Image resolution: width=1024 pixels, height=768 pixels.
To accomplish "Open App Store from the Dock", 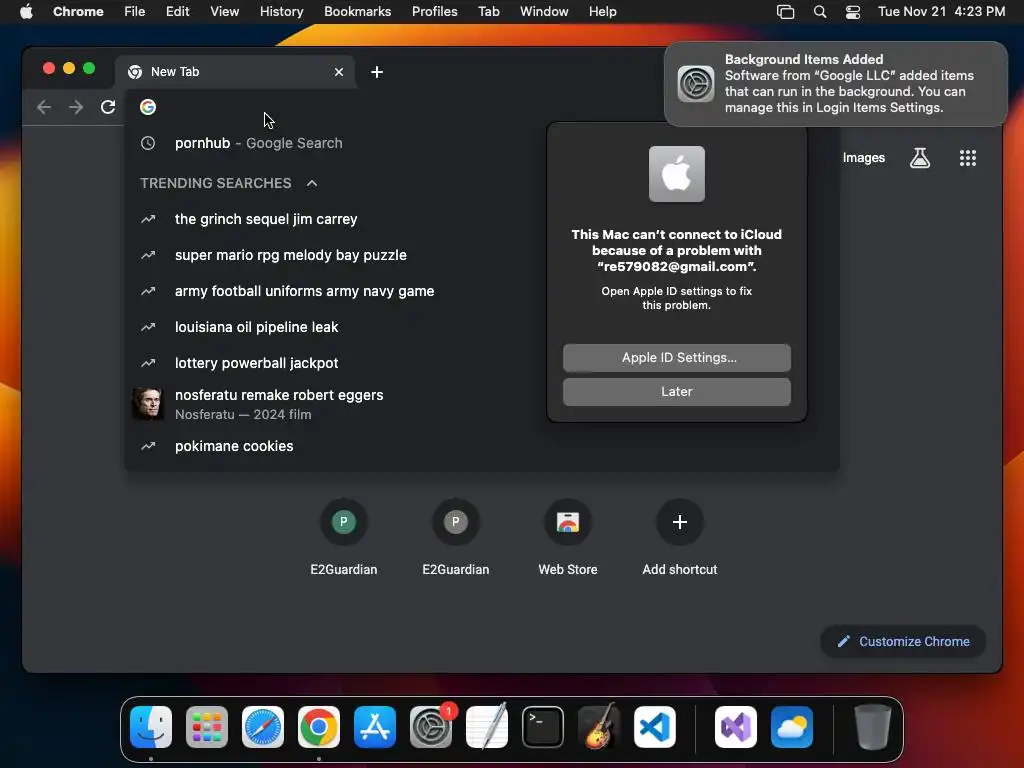I will coord(375,727).
